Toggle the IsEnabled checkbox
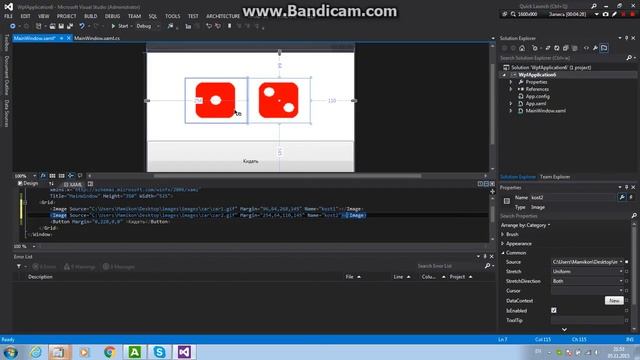Screen dimensions: 640x360 point(554,311)
